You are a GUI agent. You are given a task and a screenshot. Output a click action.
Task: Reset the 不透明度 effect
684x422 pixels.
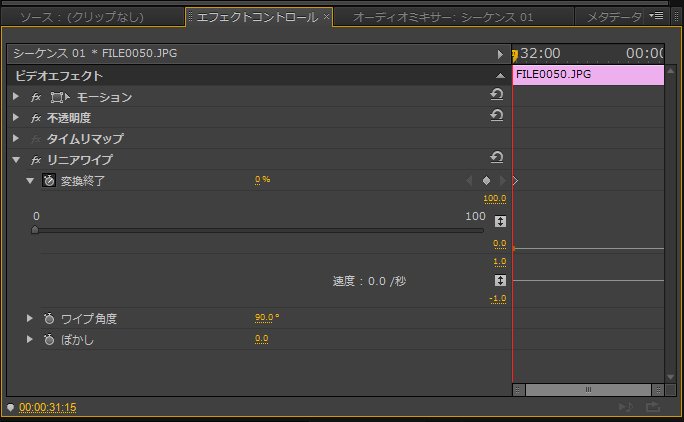click(x=496, y=117)
